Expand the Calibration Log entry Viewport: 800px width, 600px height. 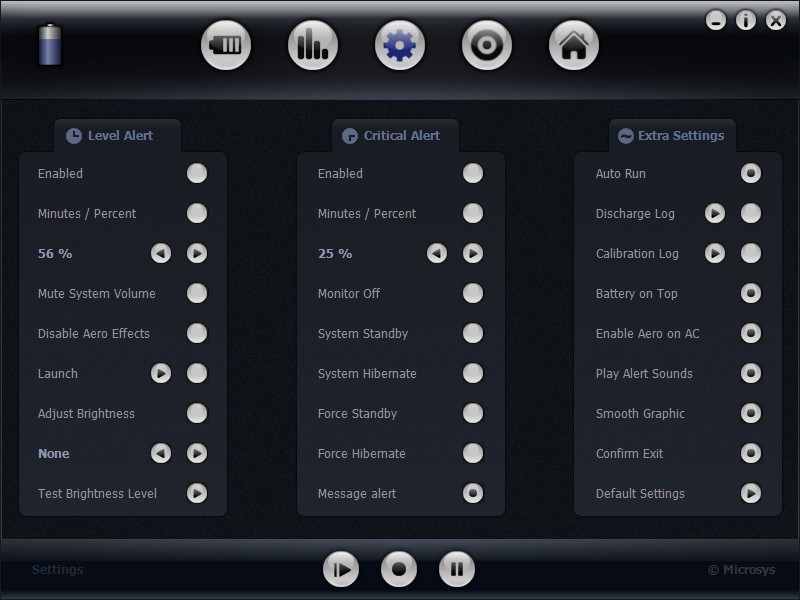coord(714,253)
